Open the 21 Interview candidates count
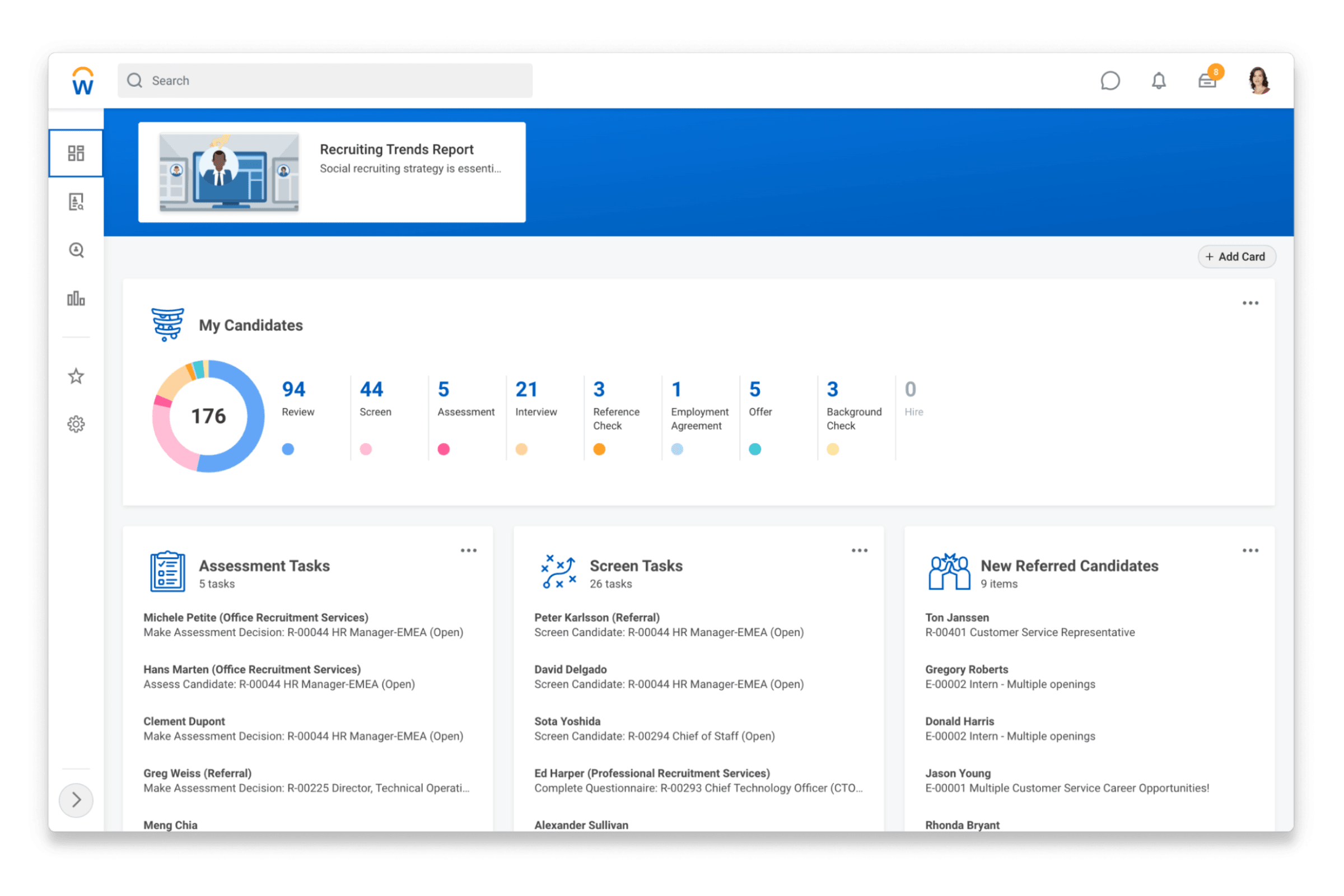 (x=526, y=390)
